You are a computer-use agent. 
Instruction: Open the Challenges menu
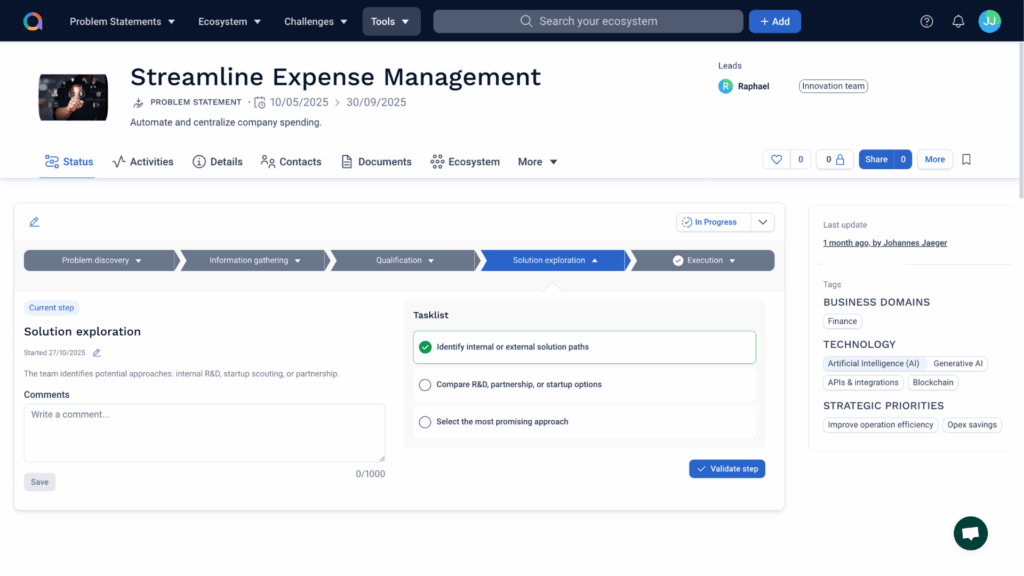[x=315, y=20]
